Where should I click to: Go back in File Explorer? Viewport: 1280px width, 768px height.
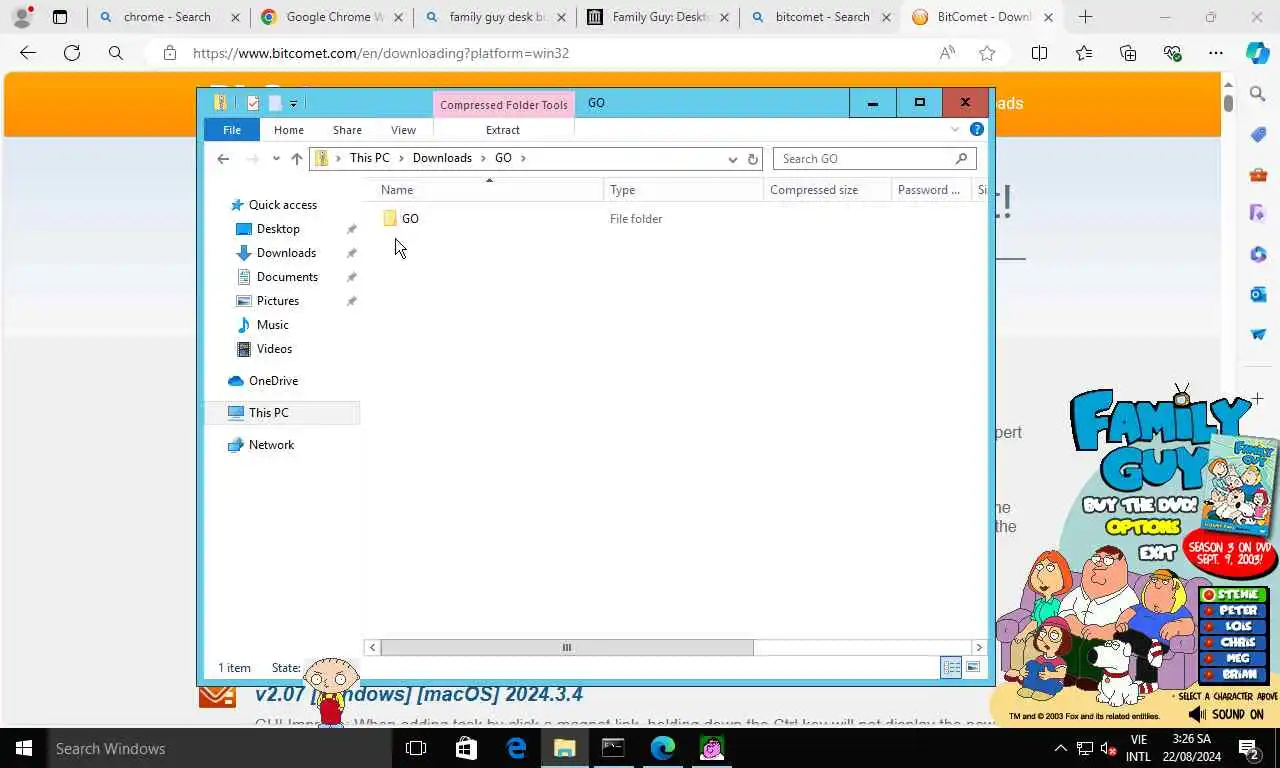click(x=223, y=158)
